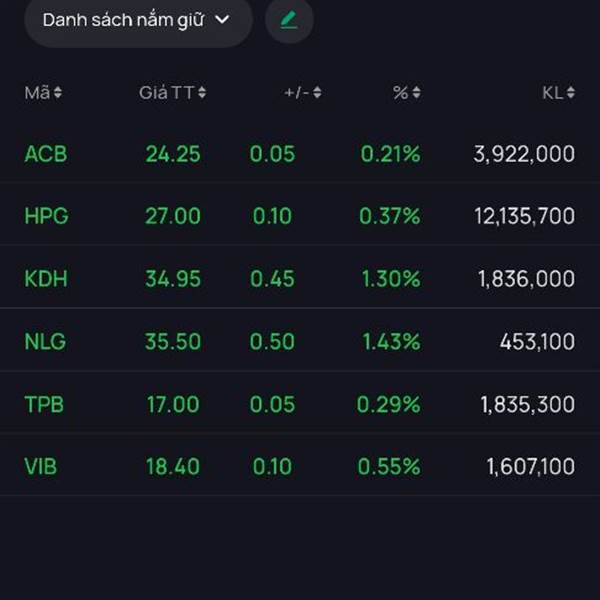Click the green pencil edit icon
Screen dimensions: 600x600
[x=289, y=20]
